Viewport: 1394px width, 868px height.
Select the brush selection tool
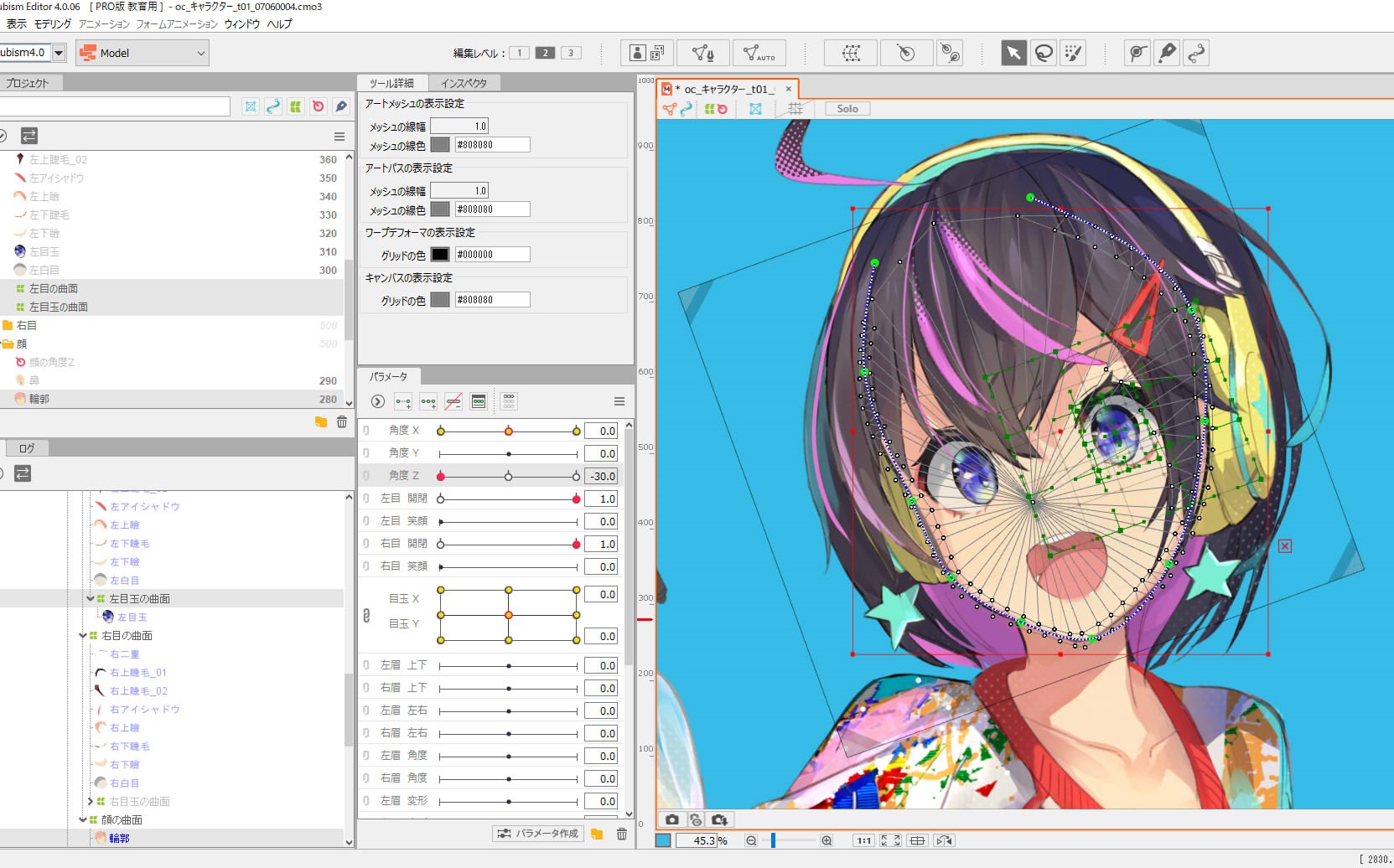coord(1073,54)
